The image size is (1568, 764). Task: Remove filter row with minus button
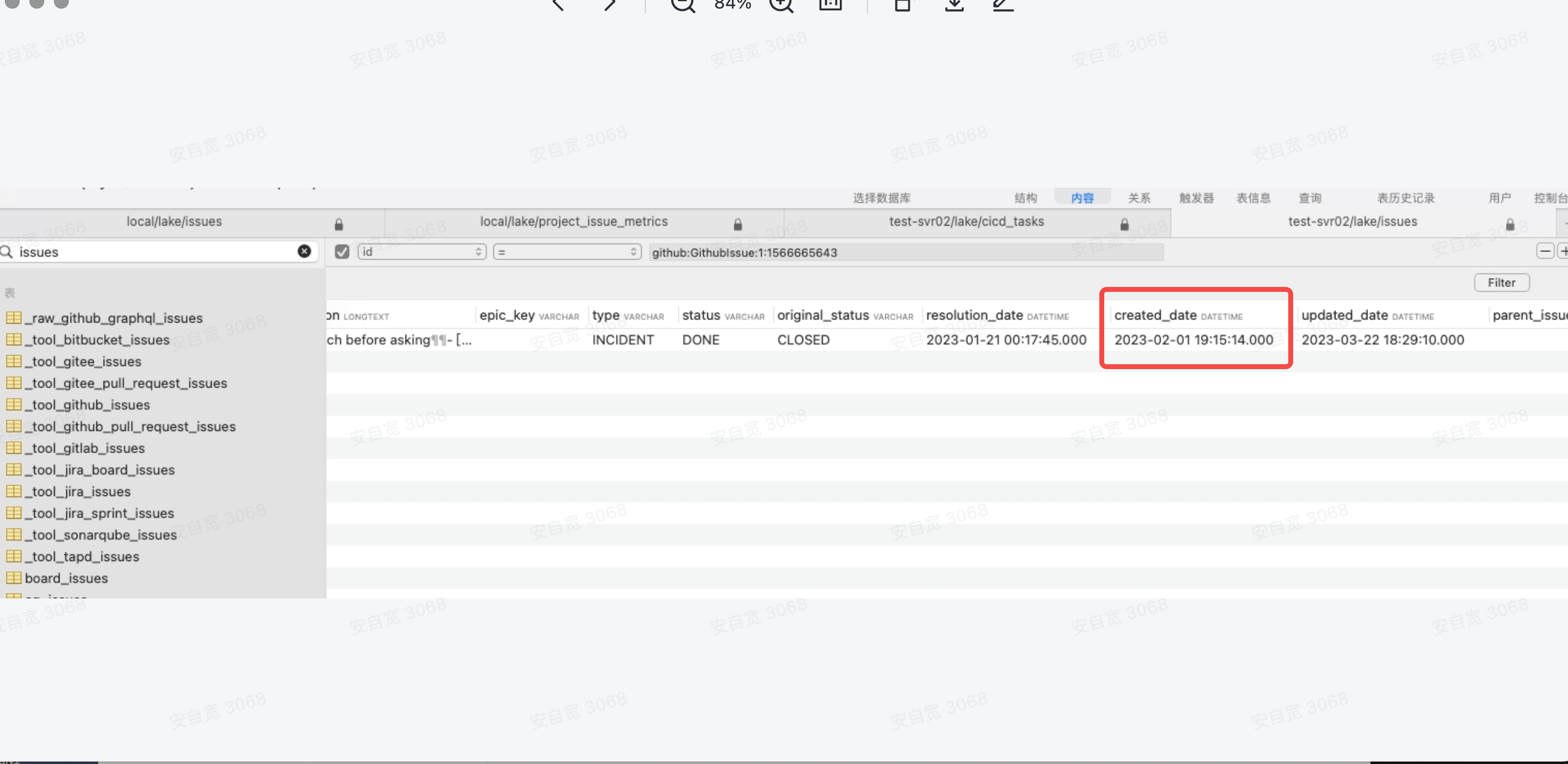1545,251
